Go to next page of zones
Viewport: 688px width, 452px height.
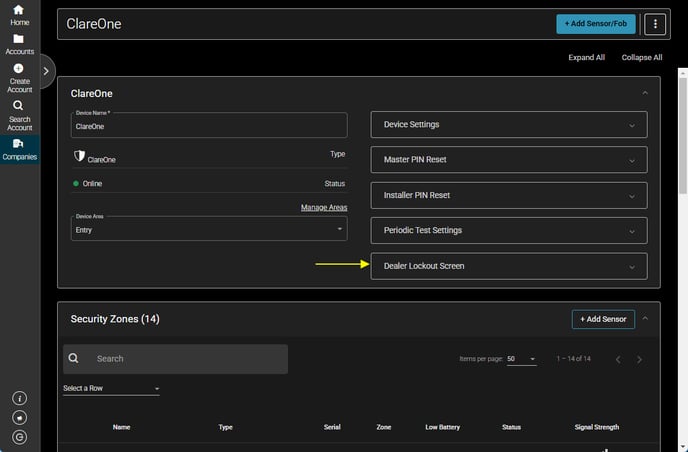click(639, 359)
